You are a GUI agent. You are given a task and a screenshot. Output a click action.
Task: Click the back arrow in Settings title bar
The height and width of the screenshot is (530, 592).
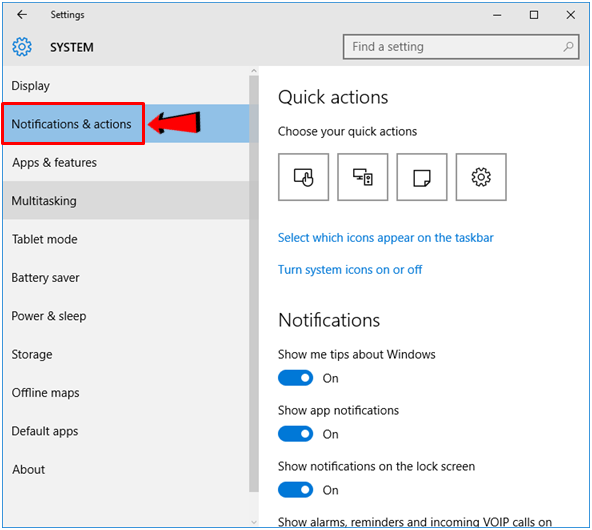pyautogui.click(x=22, y=15)
